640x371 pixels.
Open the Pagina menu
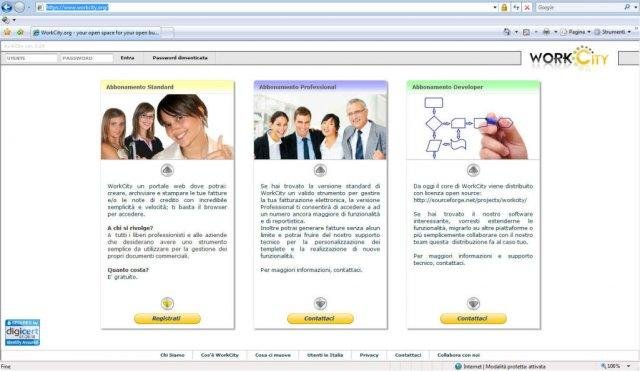click(576, 32)
